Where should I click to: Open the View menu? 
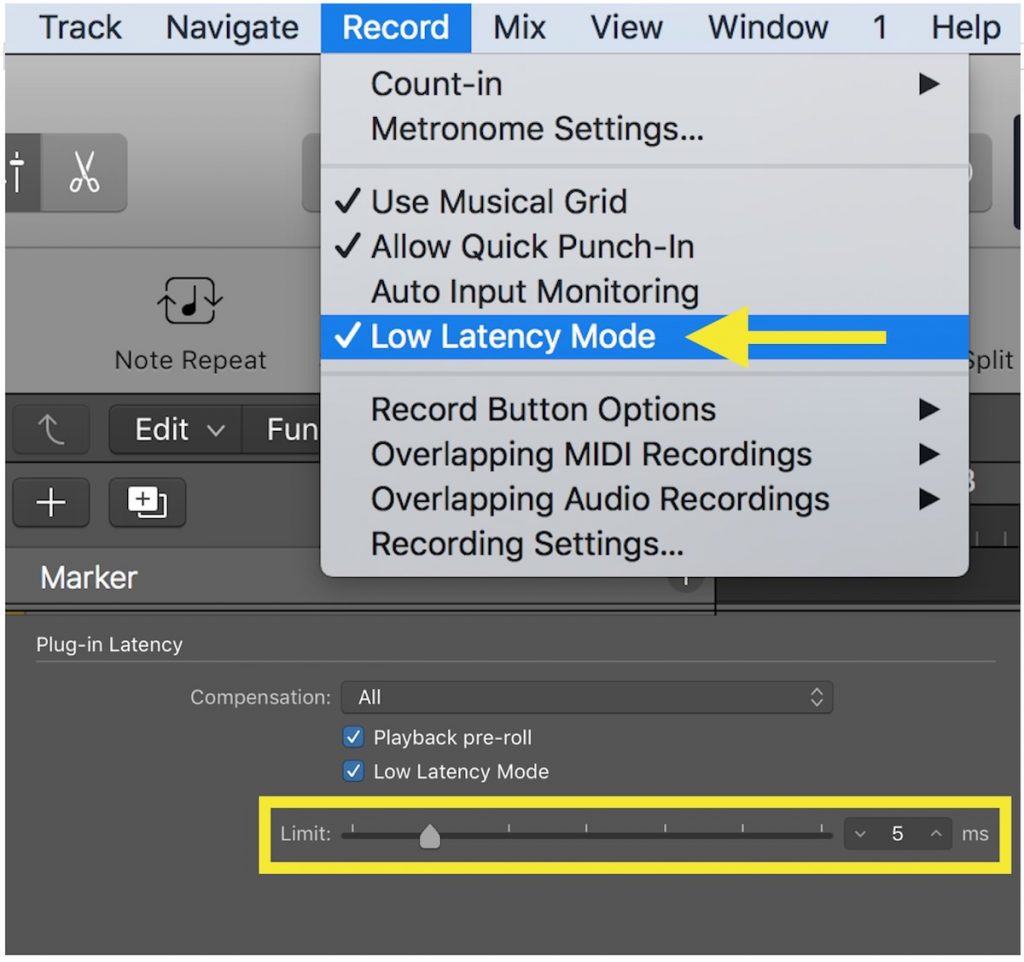pyautogui.click(x=626, y=27)
